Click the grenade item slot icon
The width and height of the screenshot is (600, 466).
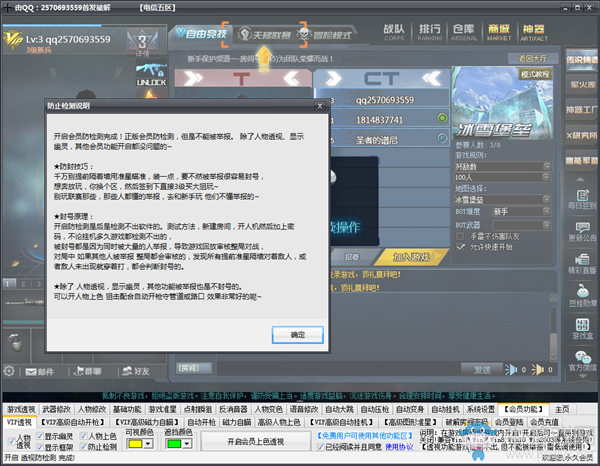(16, 342)
